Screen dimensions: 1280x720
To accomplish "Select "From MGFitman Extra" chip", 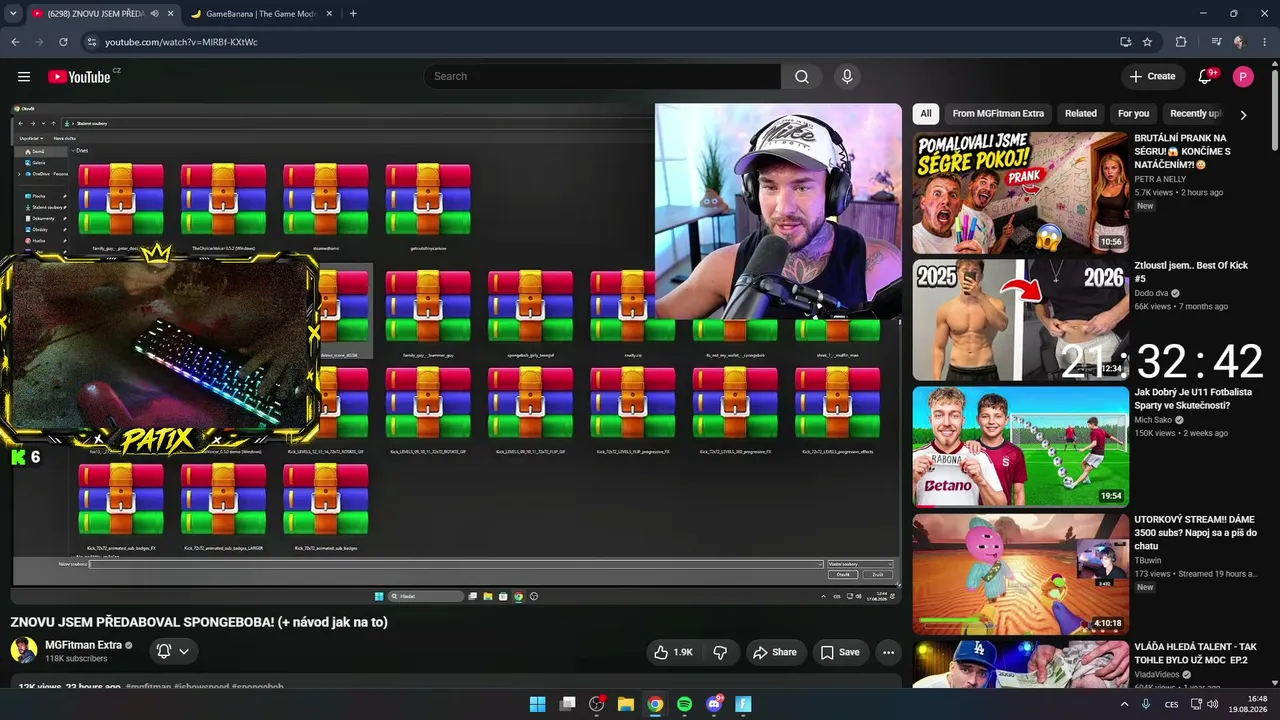I will pyautogui.click(x=998, y=114).
